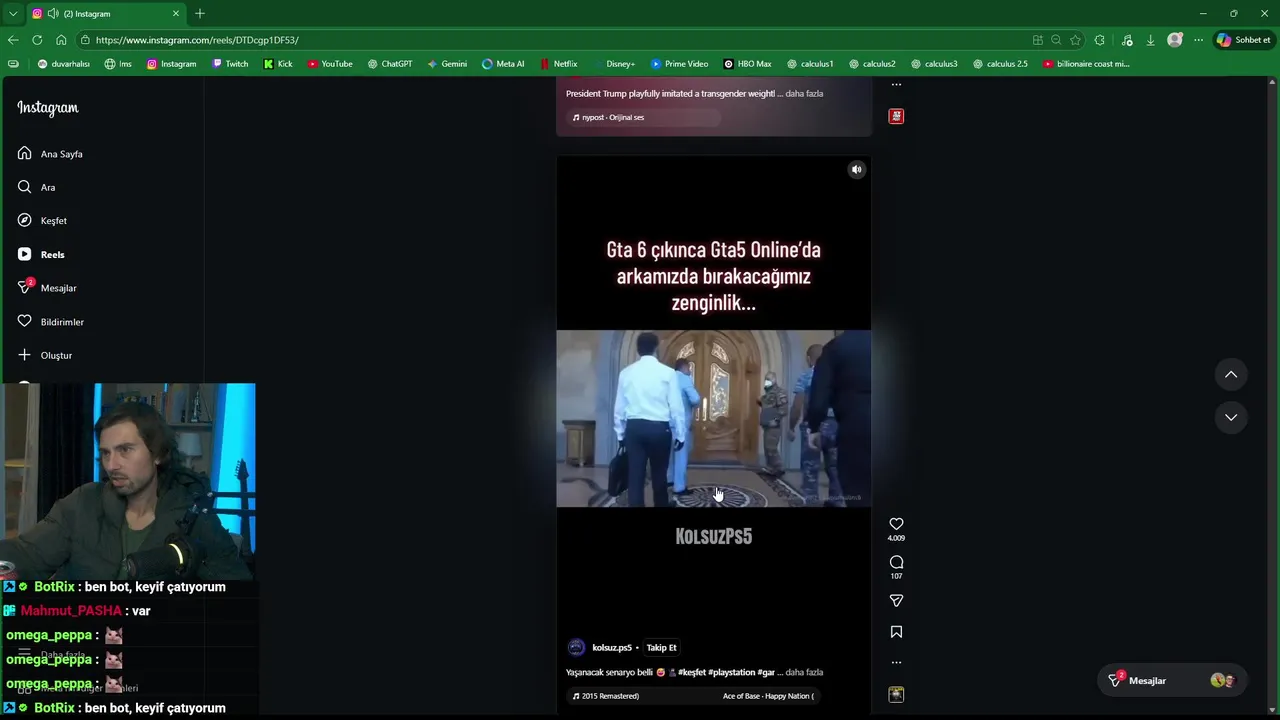Viewport: 1280px width, 720px height.
Task: Click the #keşfet hashtag
Action: click(x=692, y=672)
